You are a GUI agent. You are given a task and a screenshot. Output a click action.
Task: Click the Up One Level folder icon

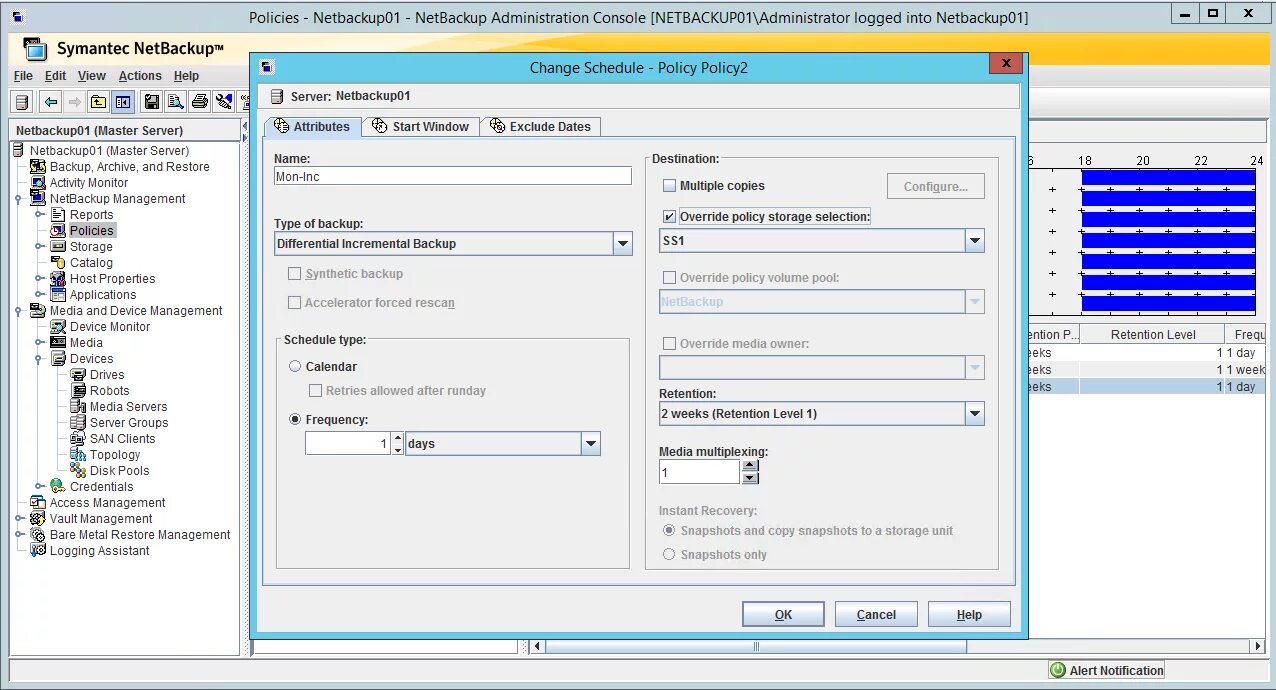[99, 101]
